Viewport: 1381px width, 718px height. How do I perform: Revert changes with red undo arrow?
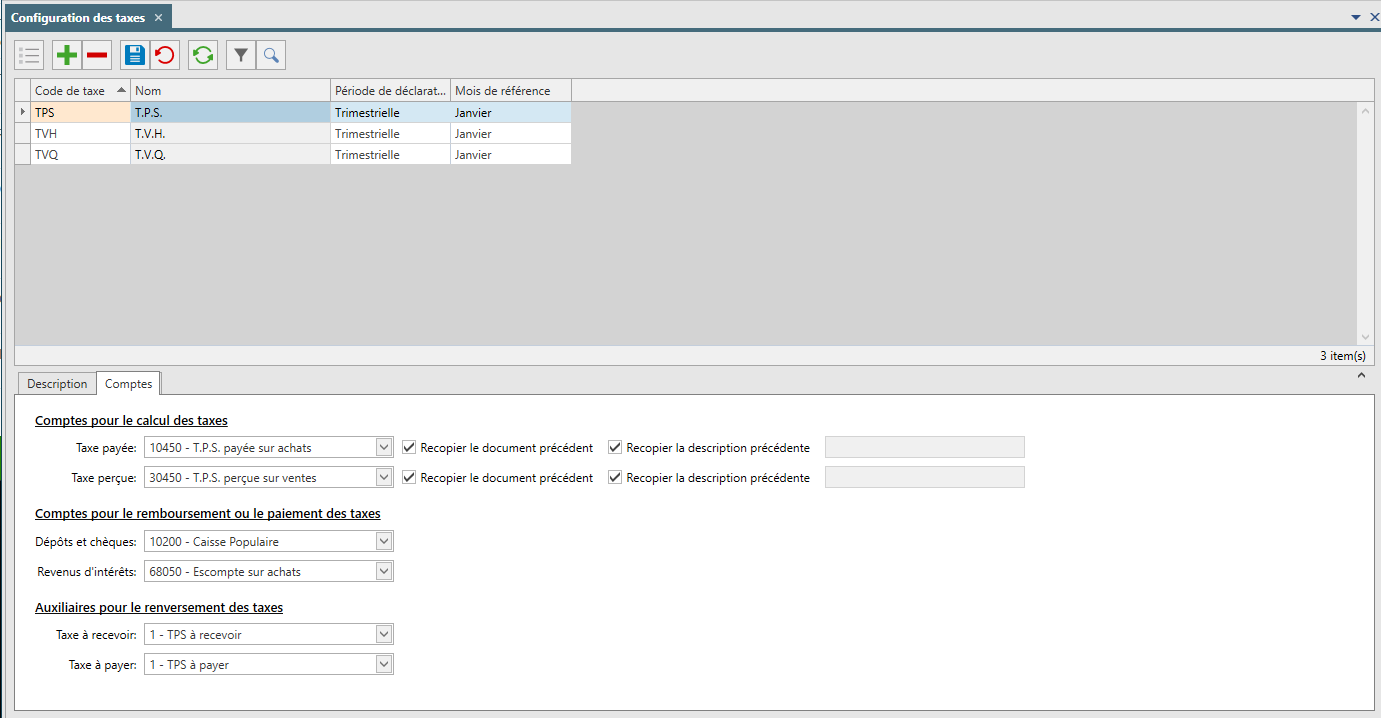165,55
